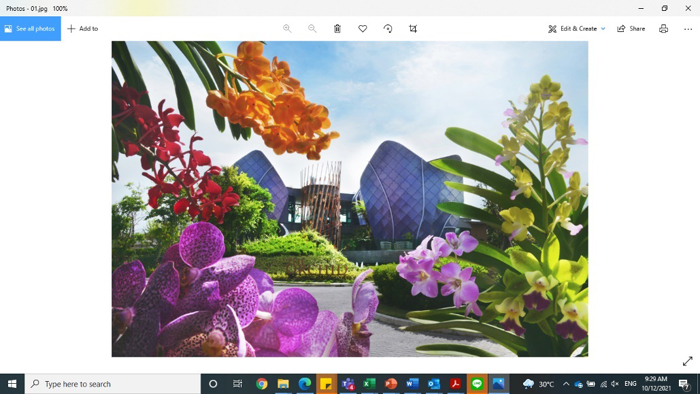Open the crop tool icon

pos(413,29)
